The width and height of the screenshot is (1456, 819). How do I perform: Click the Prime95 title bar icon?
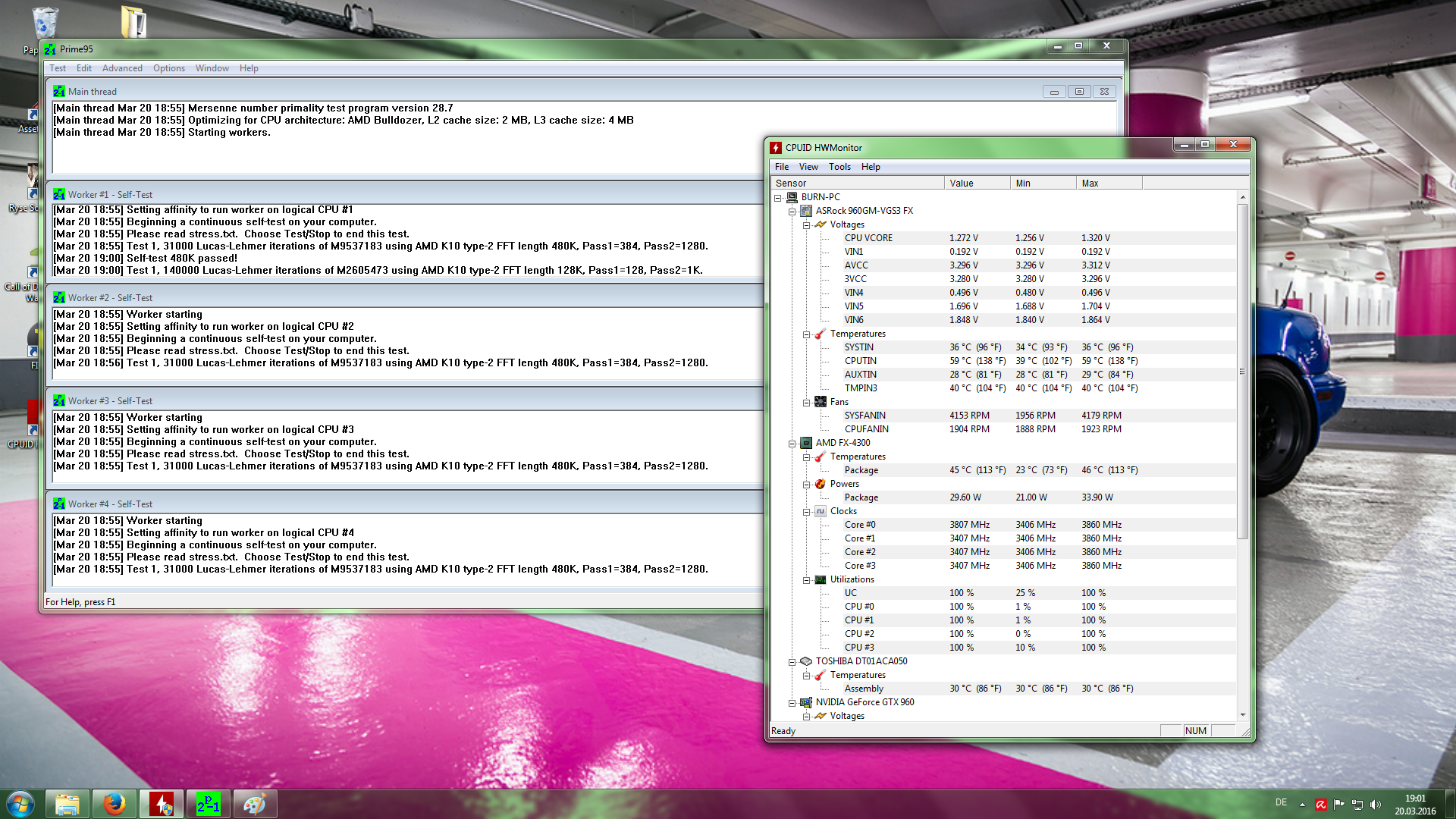(x=50, y=49)
